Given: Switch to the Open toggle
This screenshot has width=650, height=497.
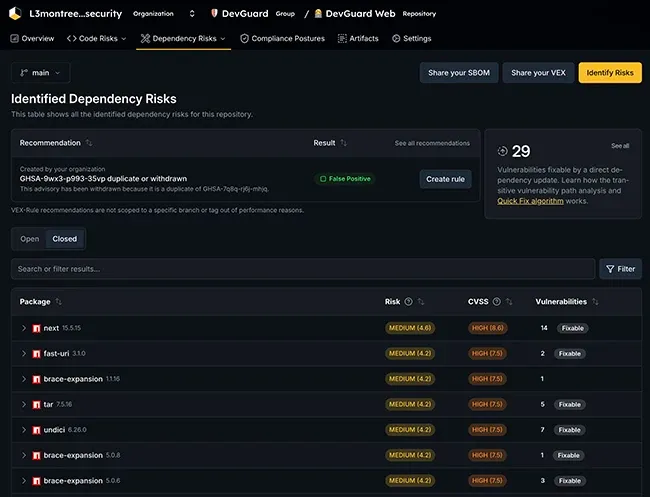Looking at the screenshot, I should 29,239.
